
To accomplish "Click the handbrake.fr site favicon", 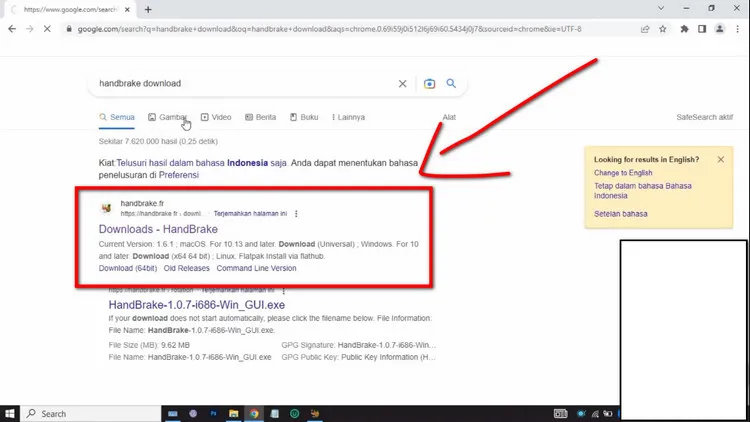I will tap(106, 208).
